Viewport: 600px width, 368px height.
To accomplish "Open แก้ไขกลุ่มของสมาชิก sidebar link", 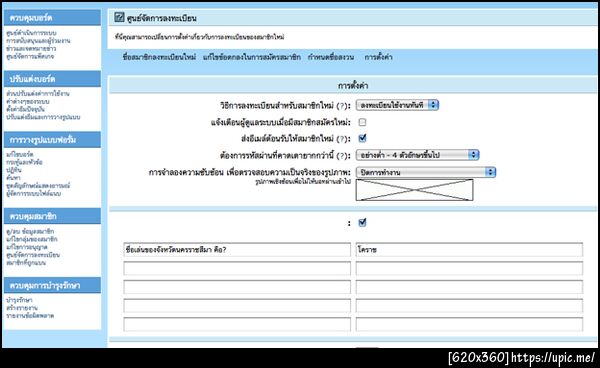I will click(31, 239).
